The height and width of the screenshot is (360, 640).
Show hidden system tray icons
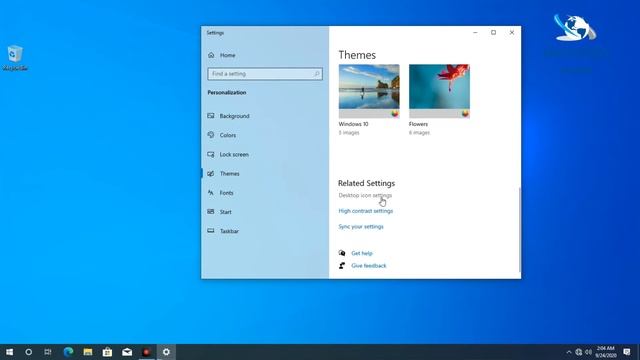[569, 352]
